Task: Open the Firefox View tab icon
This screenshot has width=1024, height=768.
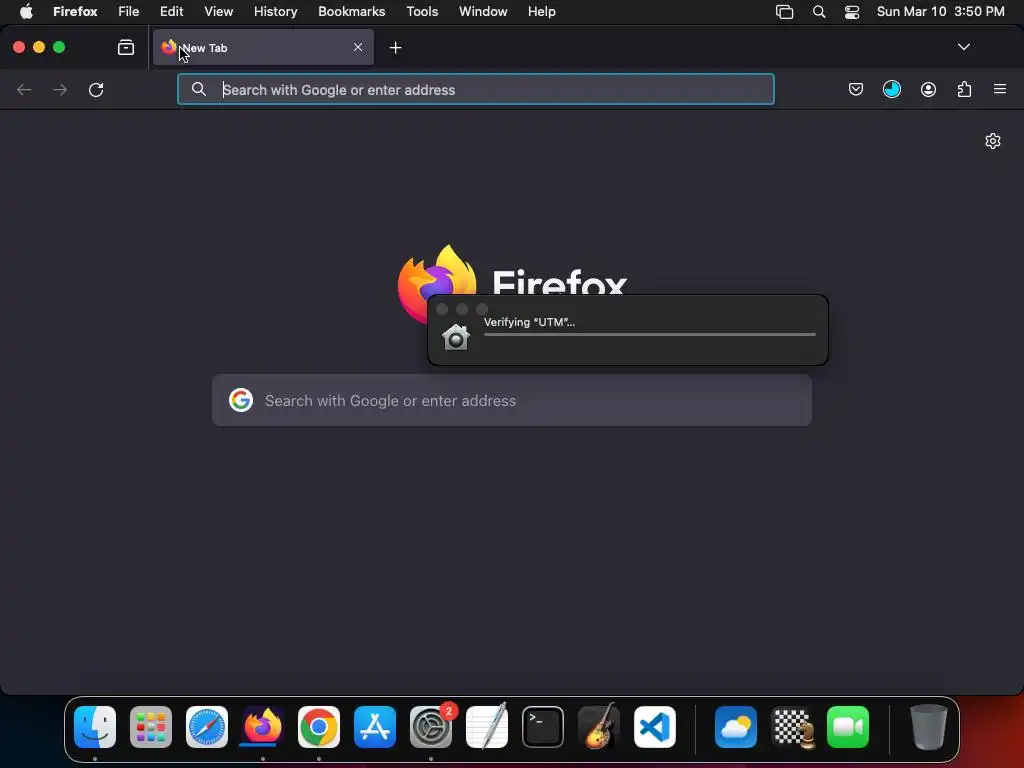Action: 126,47
